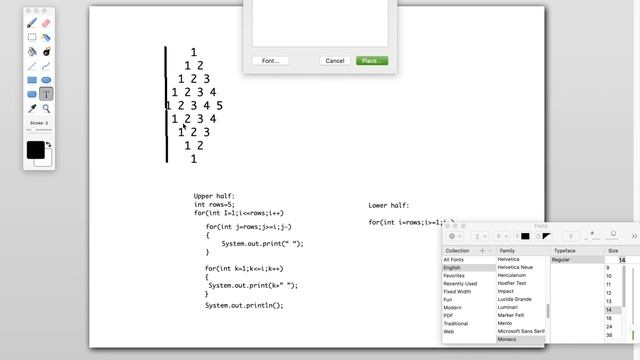Pick font size 24
Screen dimensions: 640x360
coord(613,327)
